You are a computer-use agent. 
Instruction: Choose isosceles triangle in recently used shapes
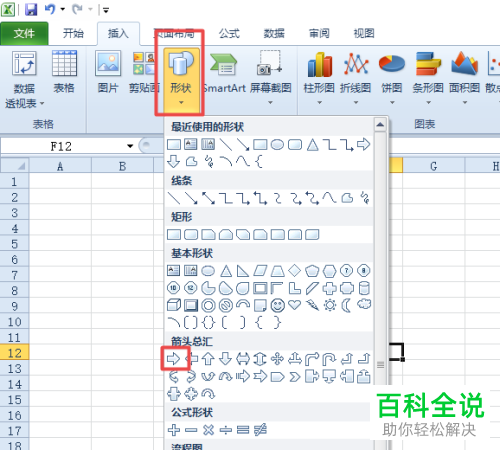click(x=312, y=145)
